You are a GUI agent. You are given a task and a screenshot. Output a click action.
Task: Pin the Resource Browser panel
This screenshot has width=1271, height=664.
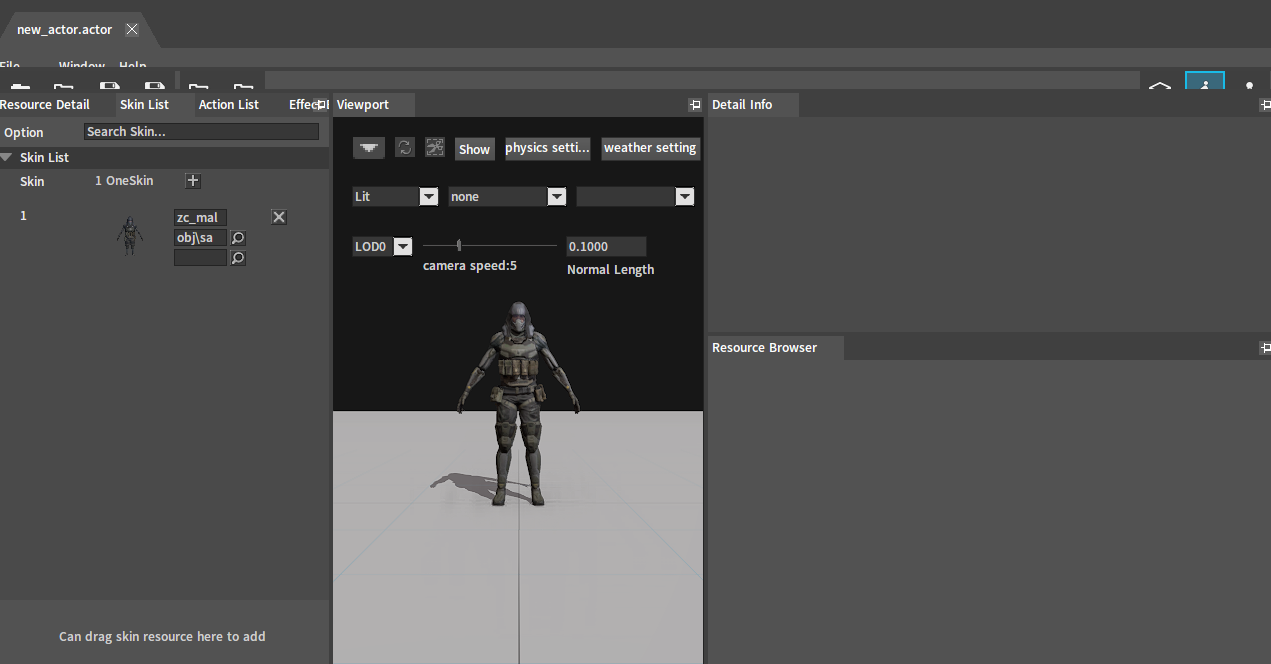tap(1265, 348)
